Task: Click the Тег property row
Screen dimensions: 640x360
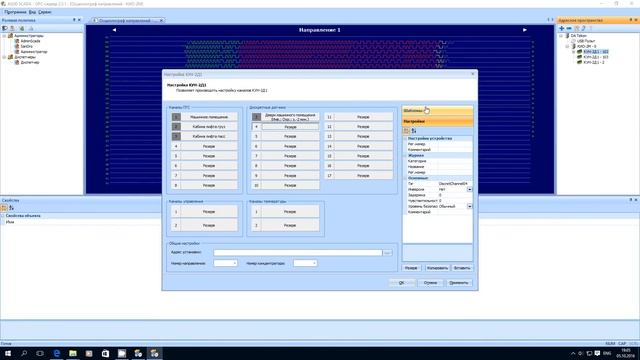Action: tap(438, 184)
